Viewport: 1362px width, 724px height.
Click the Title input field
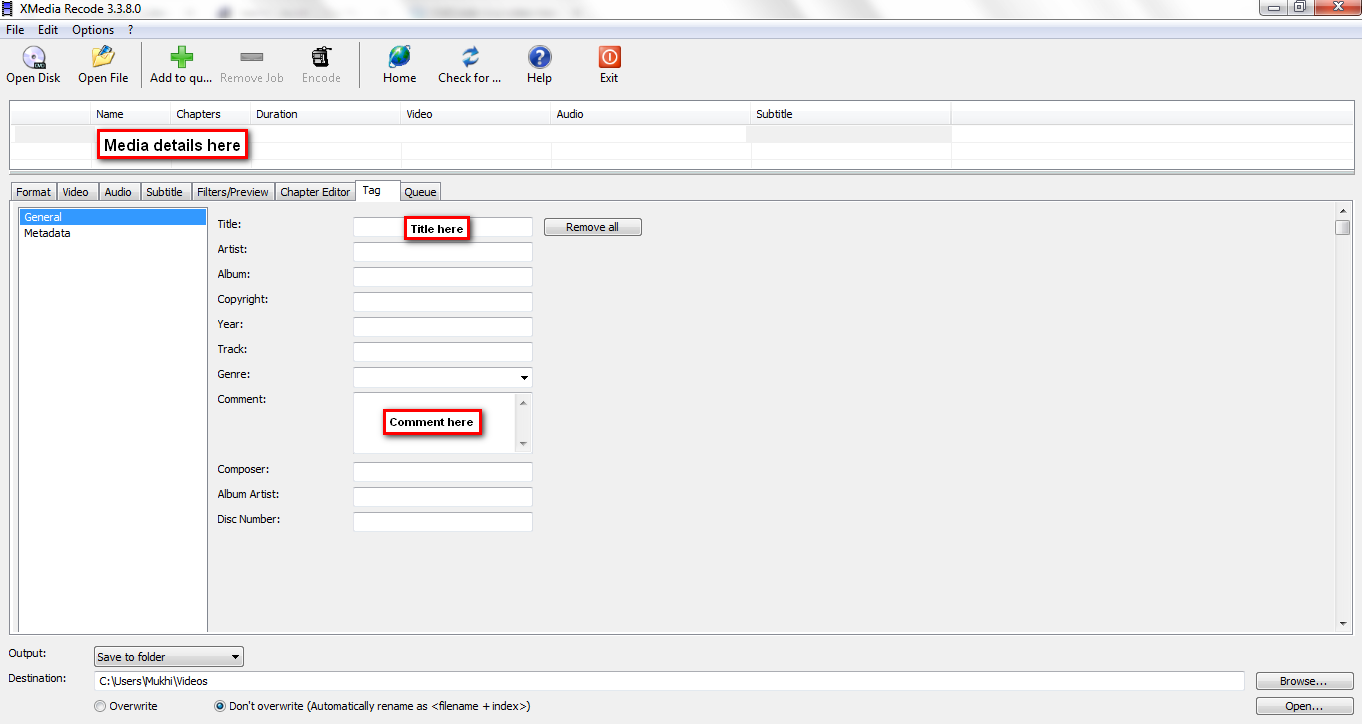pos(442,227)
